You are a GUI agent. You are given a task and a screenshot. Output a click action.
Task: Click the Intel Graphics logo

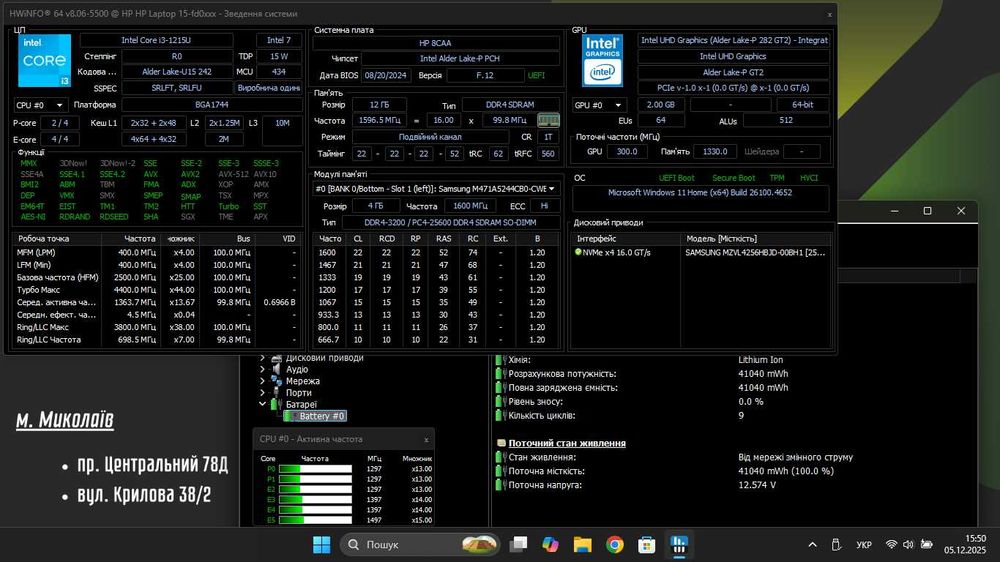(602, 61)
